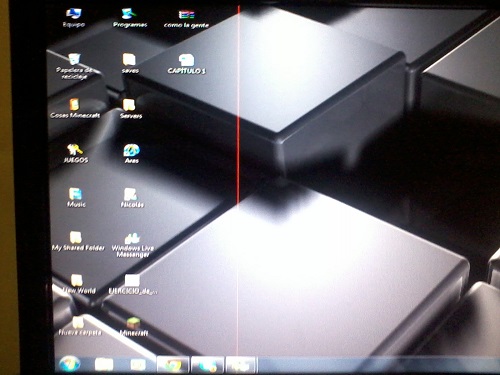The width and height of the screenshot is (500, 375).
Task: Launch Windows Live Messenger shortcut
Action: [x=133, y=245]
